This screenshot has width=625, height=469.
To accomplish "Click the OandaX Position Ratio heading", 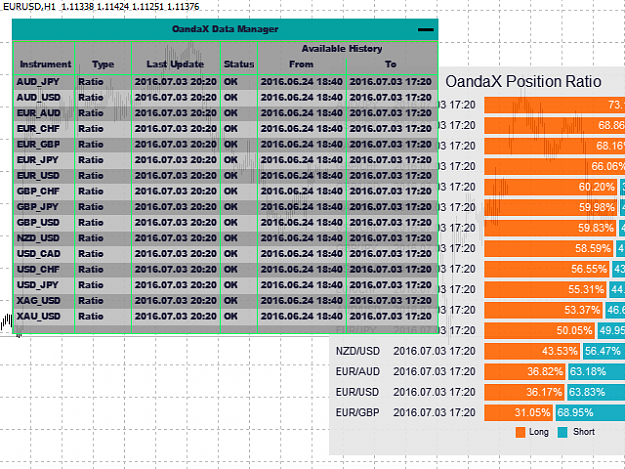I will tap(523, 82).
